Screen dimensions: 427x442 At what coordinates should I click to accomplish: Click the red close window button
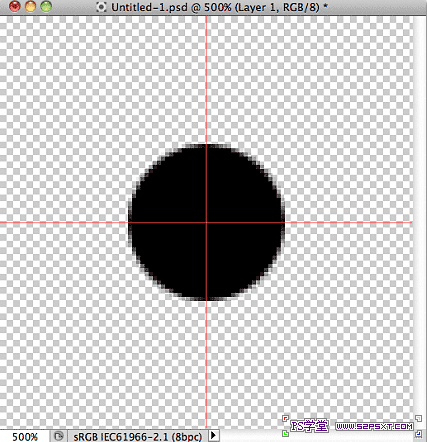point(15,6)
